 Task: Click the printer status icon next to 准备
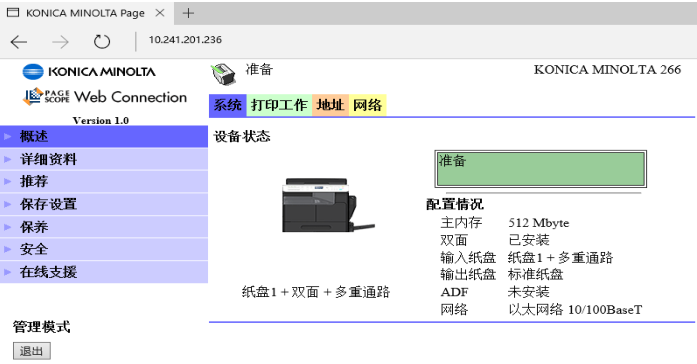pos(223,74)
